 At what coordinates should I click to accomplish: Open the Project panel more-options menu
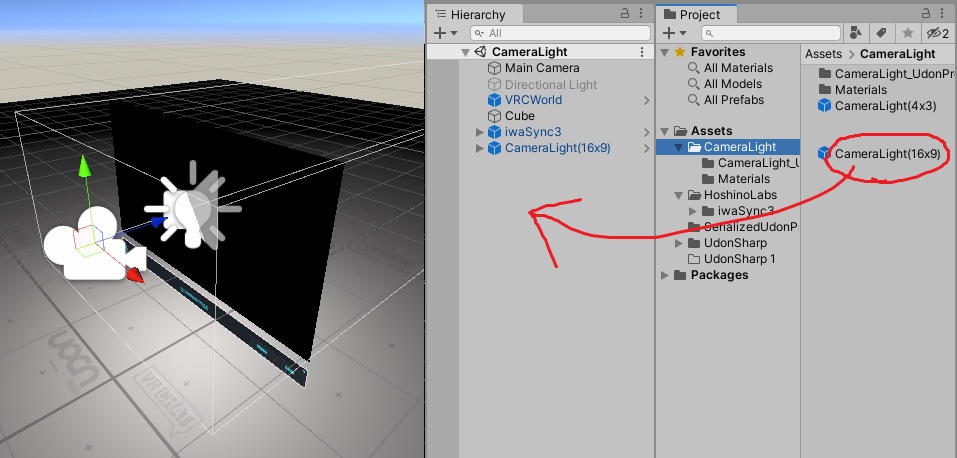click(944, 13)
